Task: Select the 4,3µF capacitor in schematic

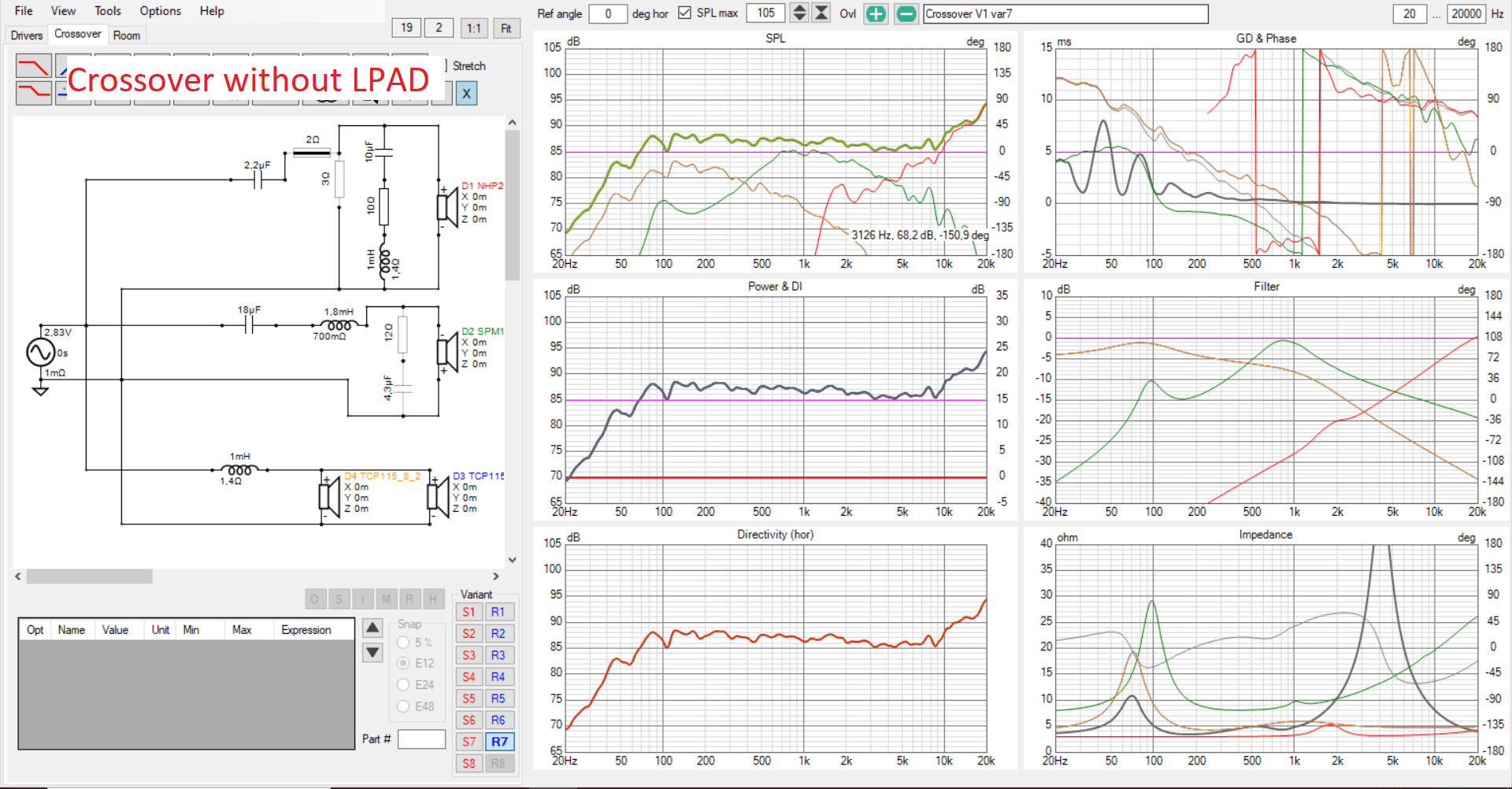Action: click(x=402, y=387)
